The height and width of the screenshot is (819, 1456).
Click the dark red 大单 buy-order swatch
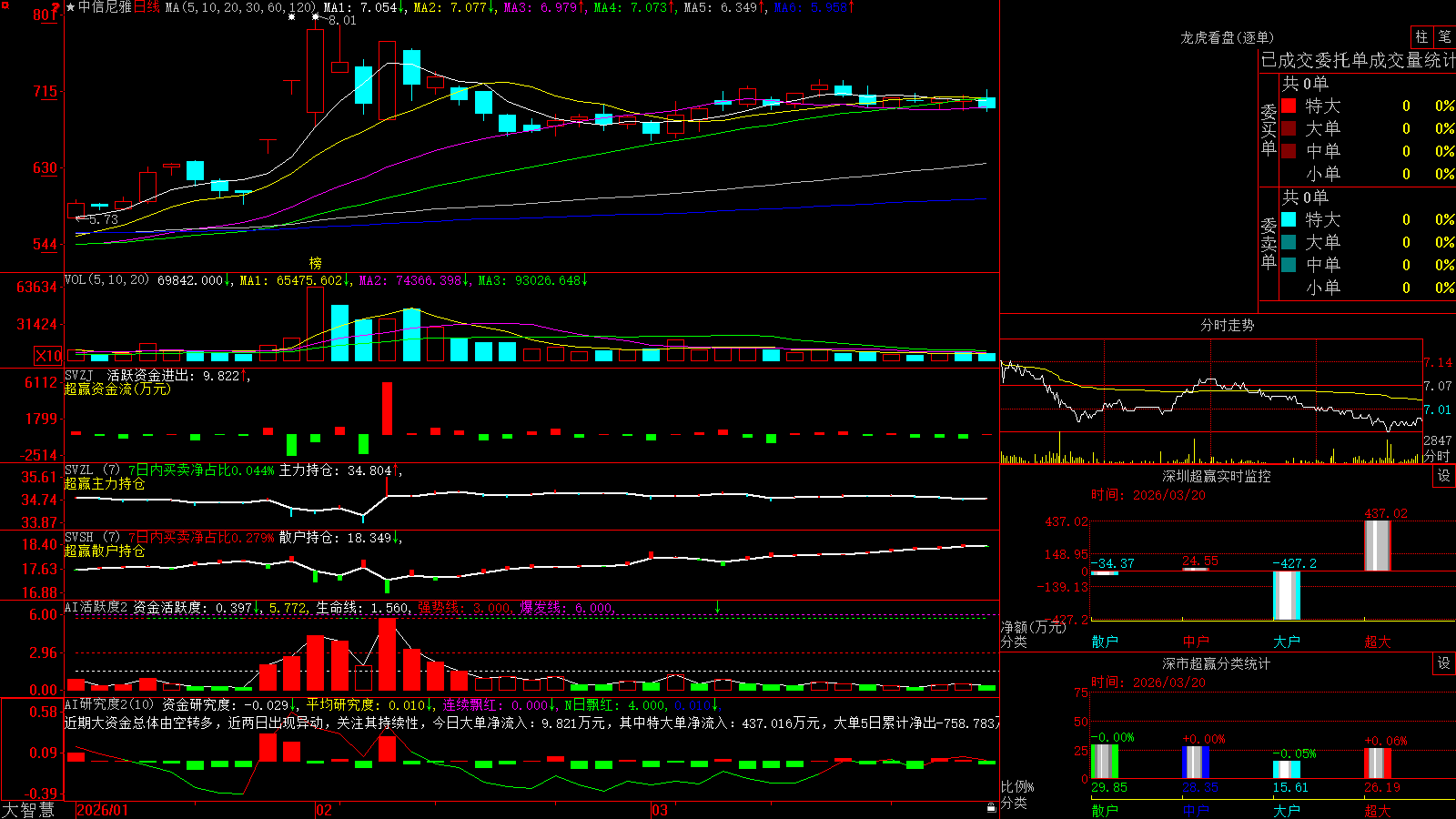tap(1289, 128)
